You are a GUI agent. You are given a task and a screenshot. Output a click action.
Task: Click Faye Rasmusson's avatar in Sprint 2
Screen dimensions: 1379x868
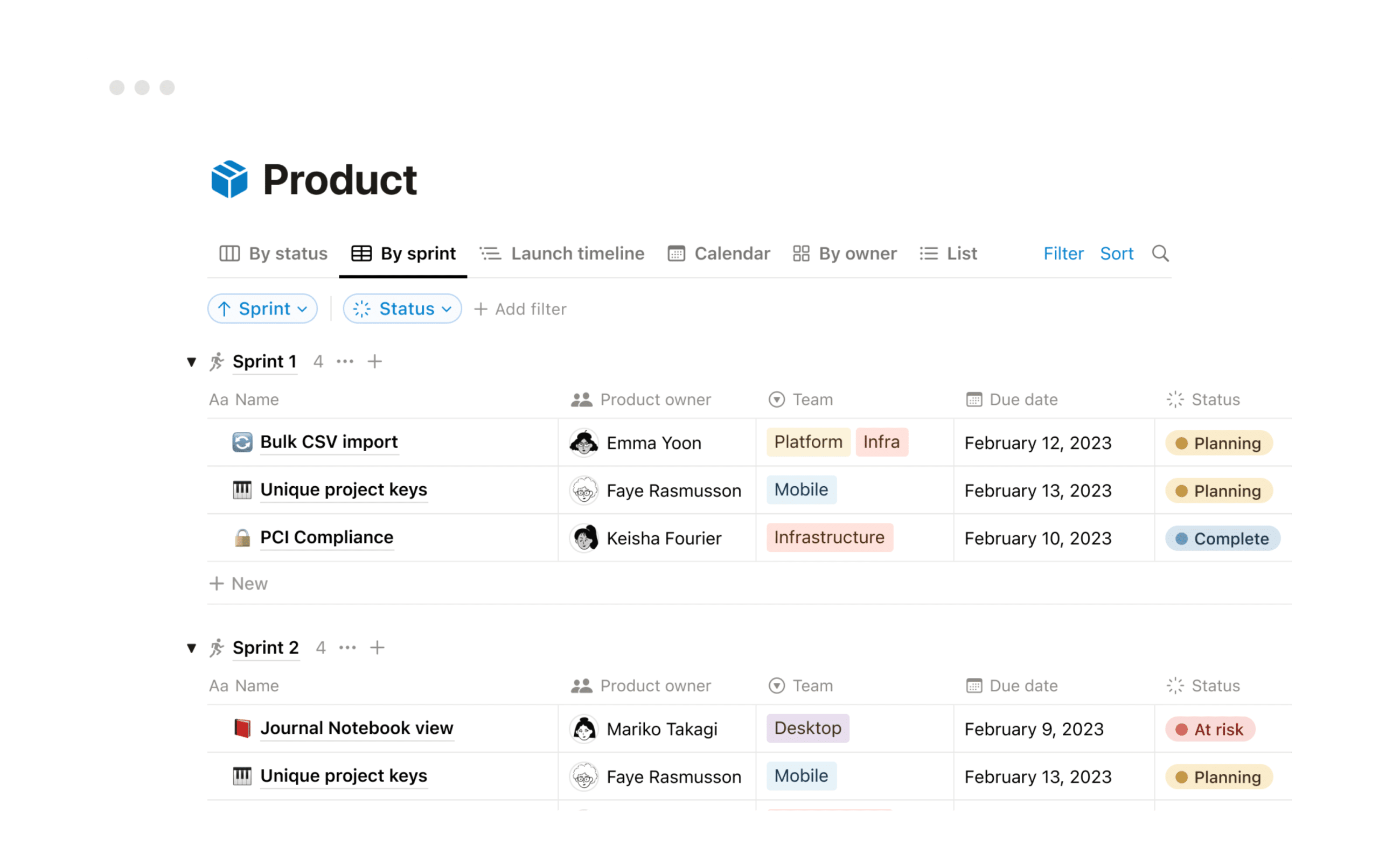tap(584, 777)
